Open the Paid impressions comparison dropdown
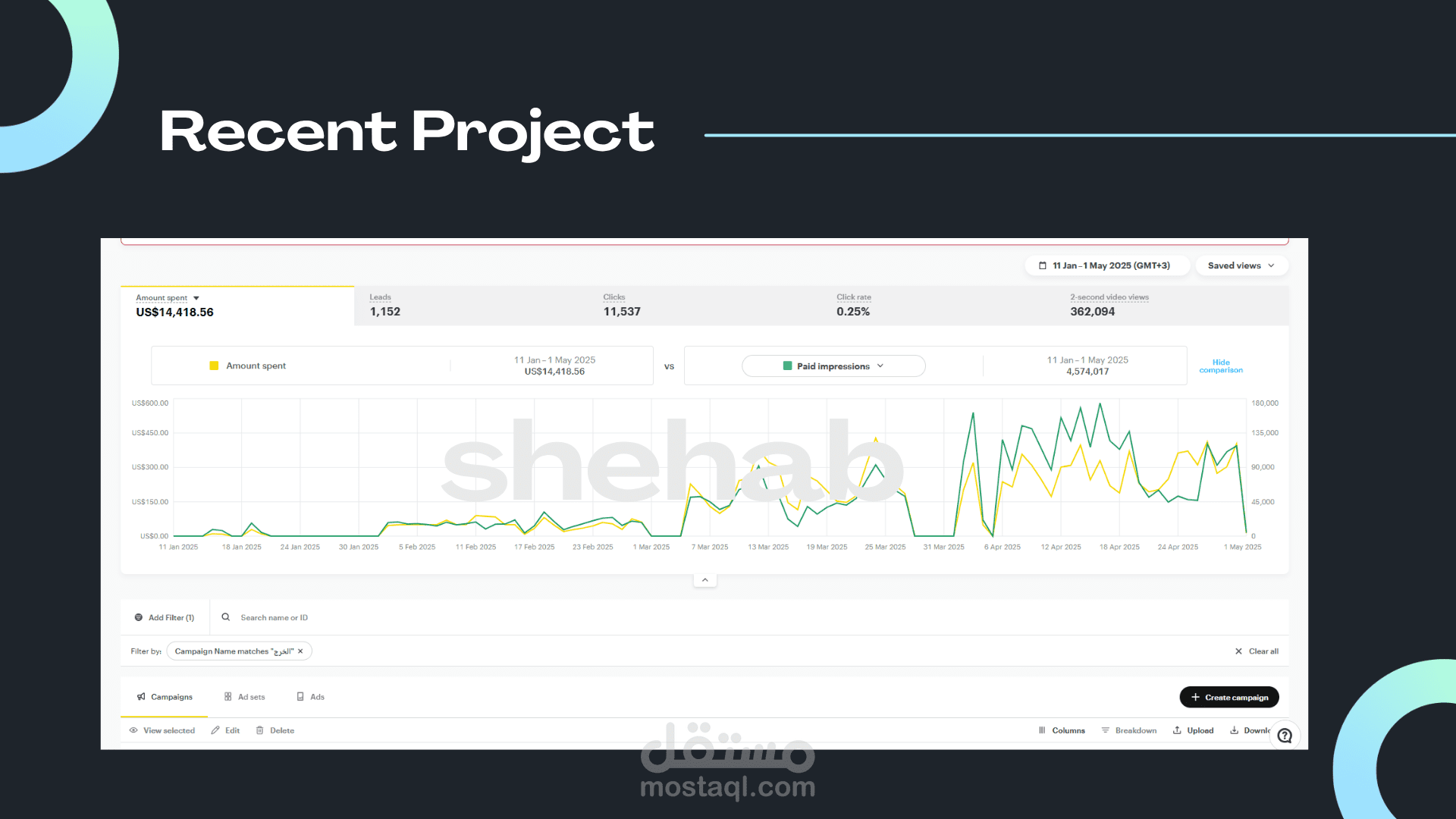The width and height of the screenshot is (1456, 819). click(833, 366)
